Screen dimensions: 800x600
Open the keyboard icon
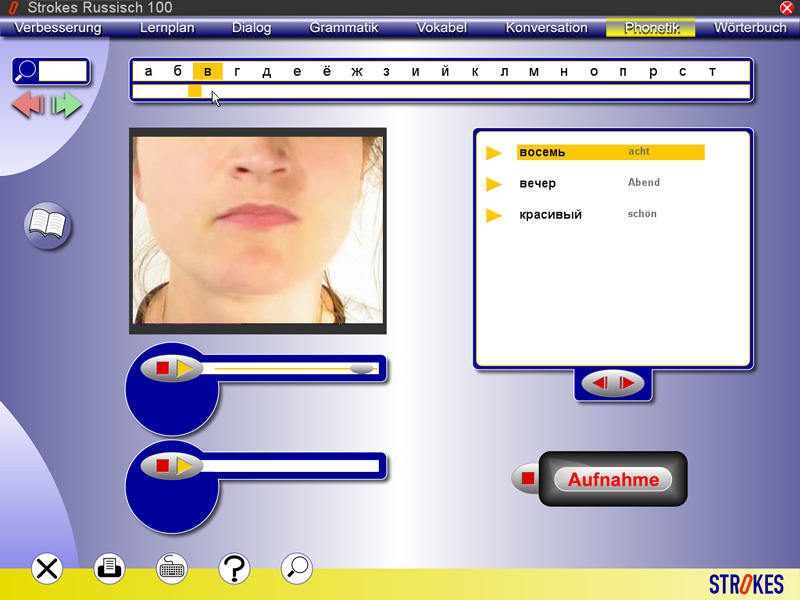(x=172, y=568)
